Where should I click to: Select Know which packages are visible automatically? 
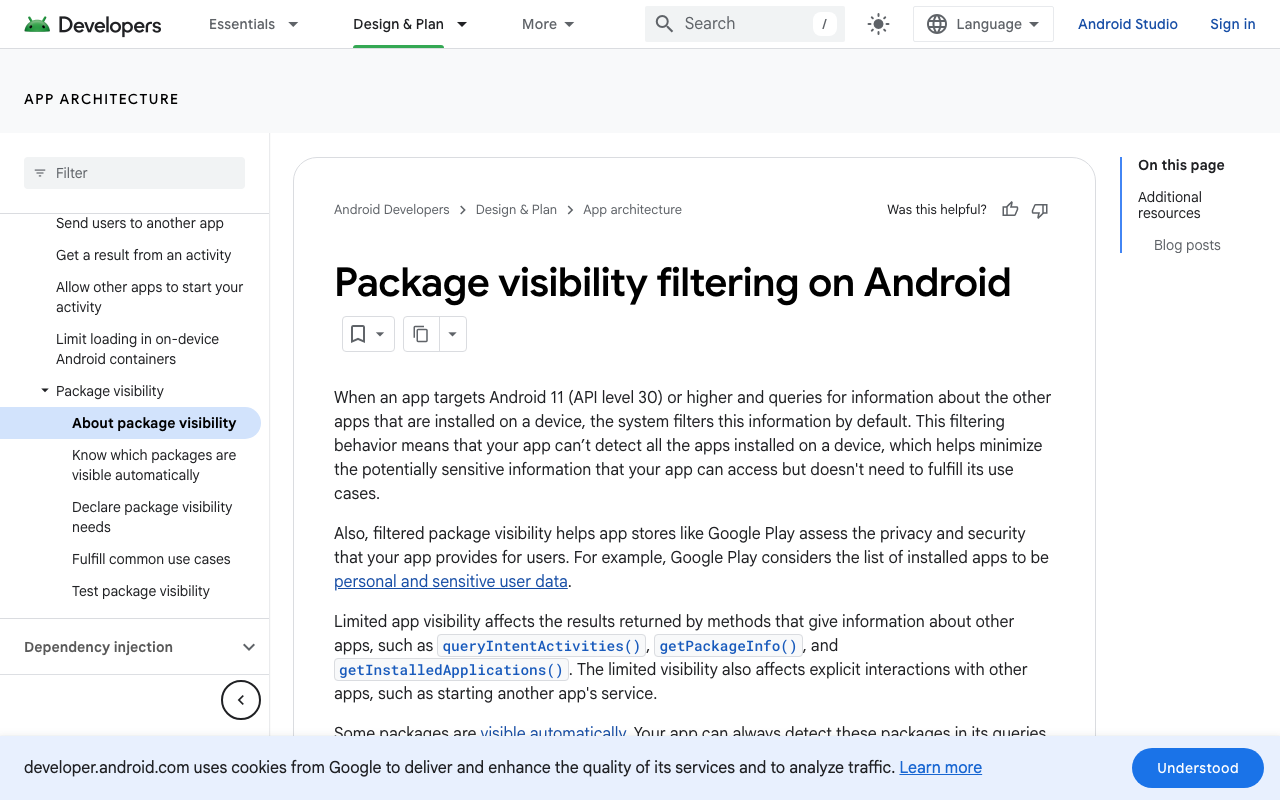click(154, 465)
